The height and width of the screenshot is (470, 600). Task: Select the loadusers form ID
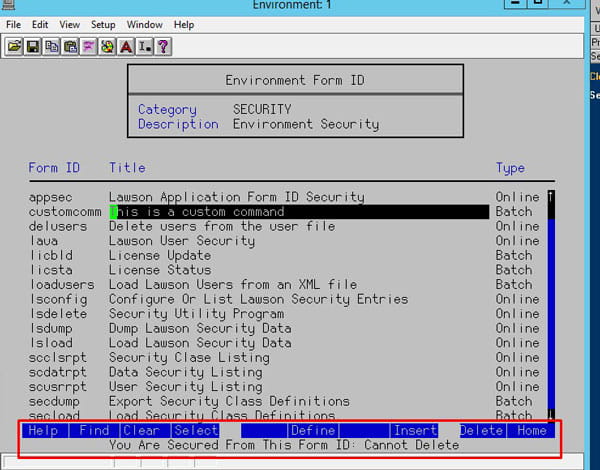click(62, 285)
